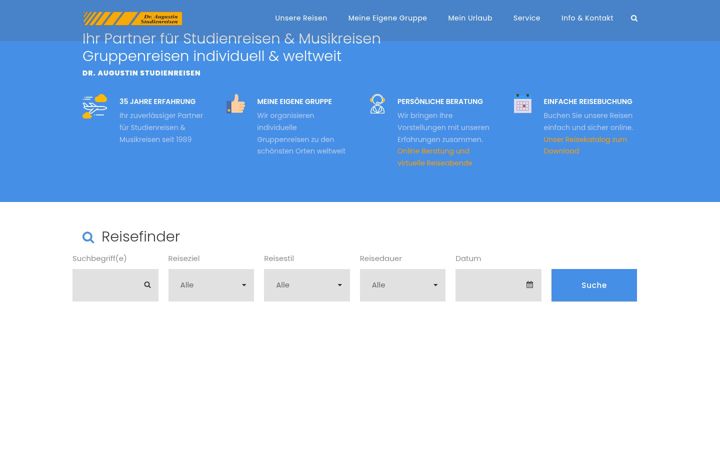
Task: Open the Service menu
Action: pyautogui.click(x=527, y=18)
